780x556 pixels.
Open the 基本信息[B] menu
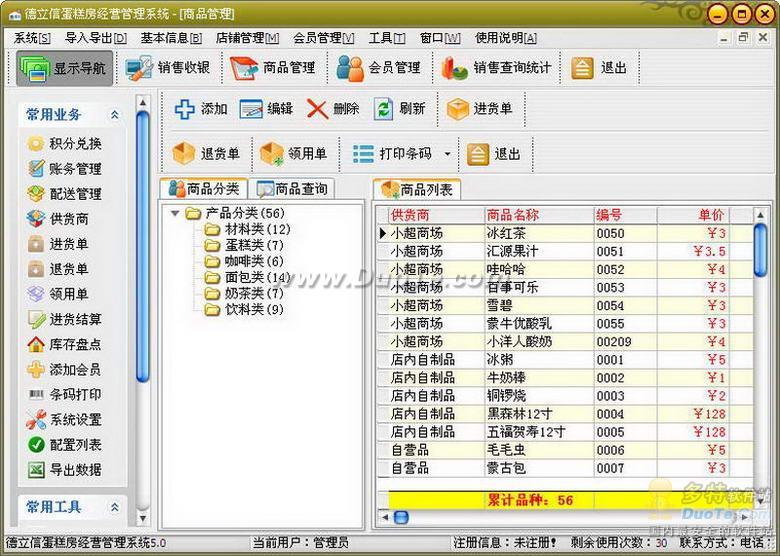point(171,38)
